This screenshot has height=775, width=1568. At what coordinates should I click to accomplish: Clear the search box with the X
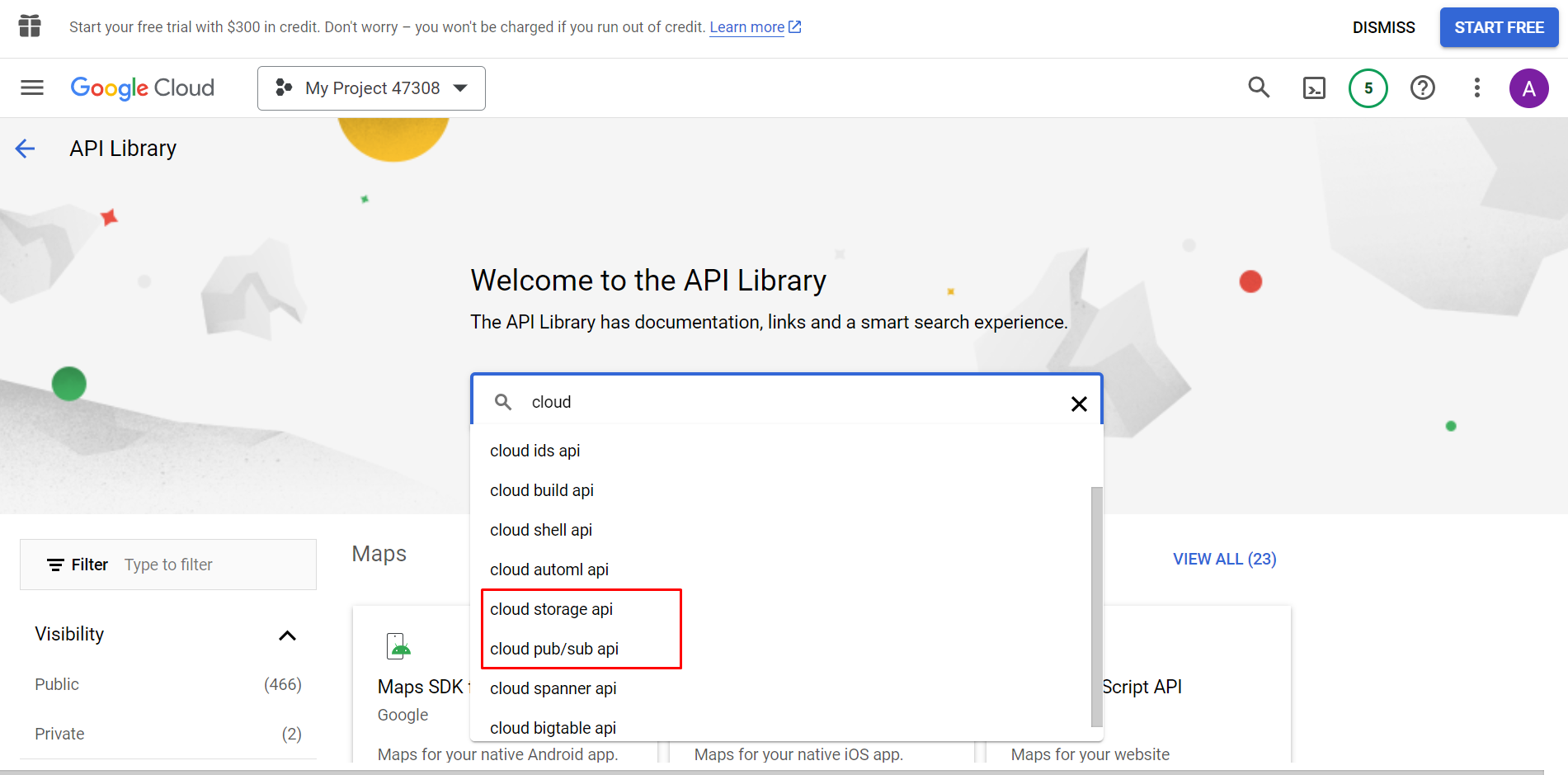coord(1079,404)
